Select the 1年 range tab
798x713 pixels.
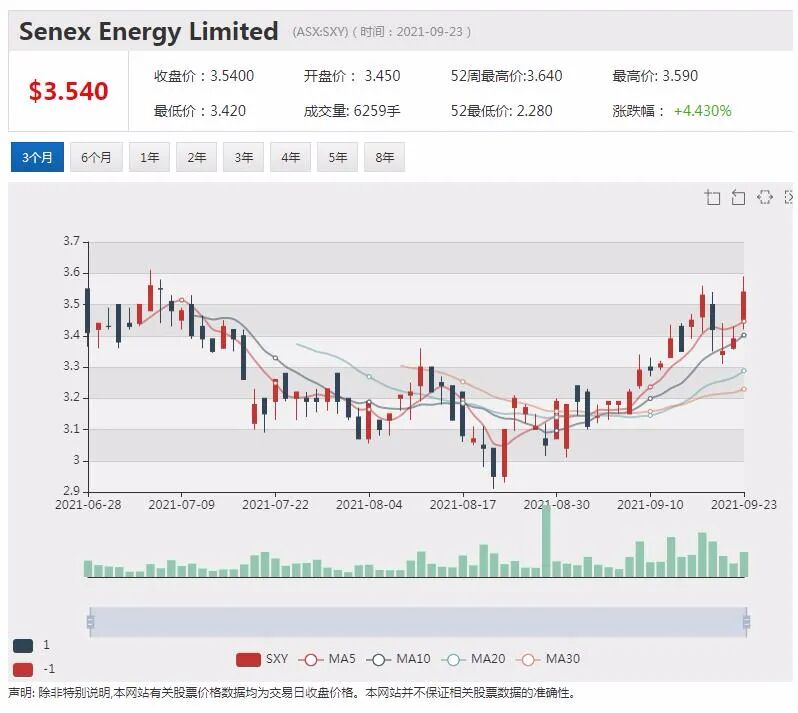point(149,157)
